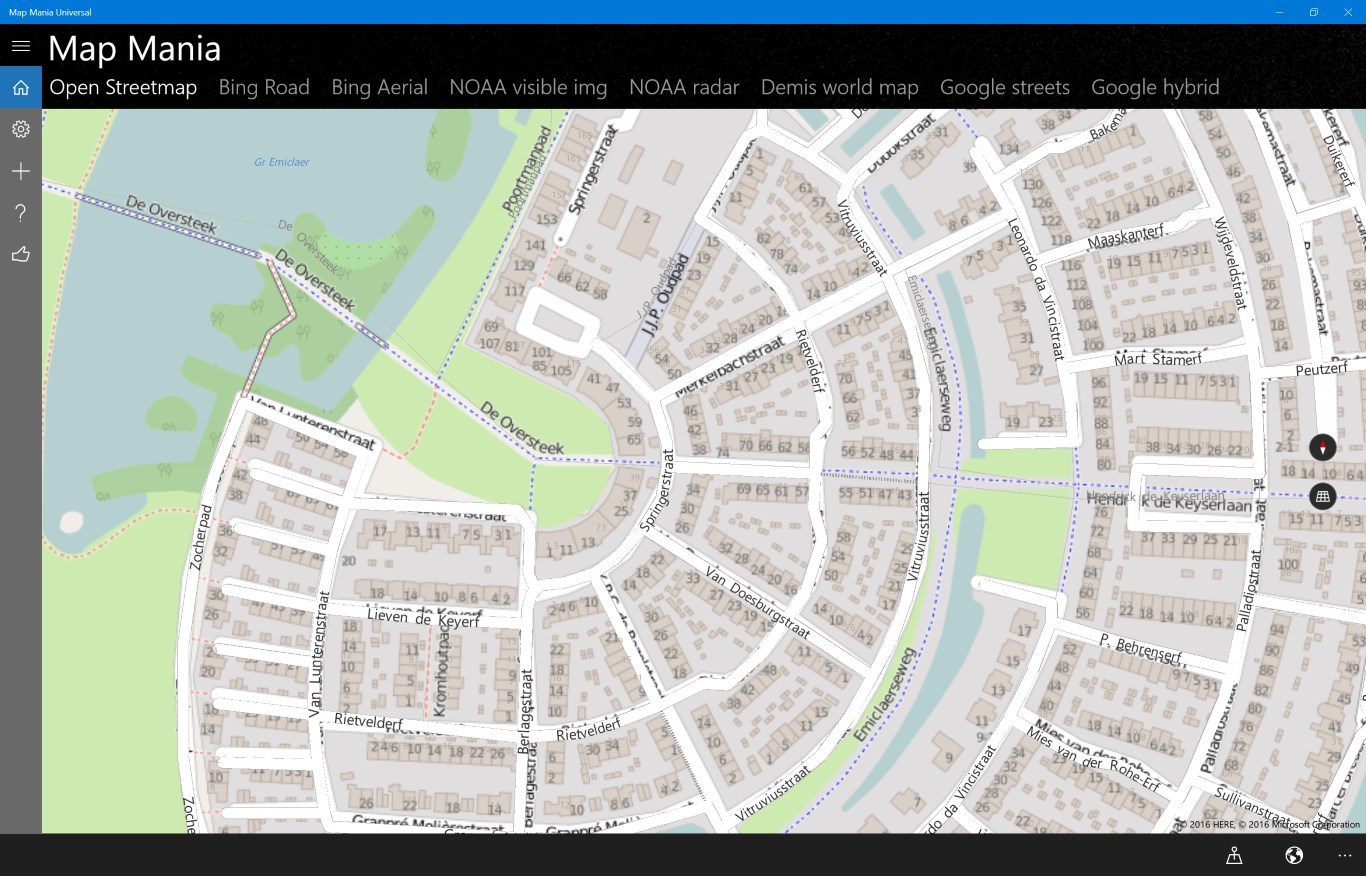
Task: Click the Gr Emiclaer lake label
Action: coord(282,162)
